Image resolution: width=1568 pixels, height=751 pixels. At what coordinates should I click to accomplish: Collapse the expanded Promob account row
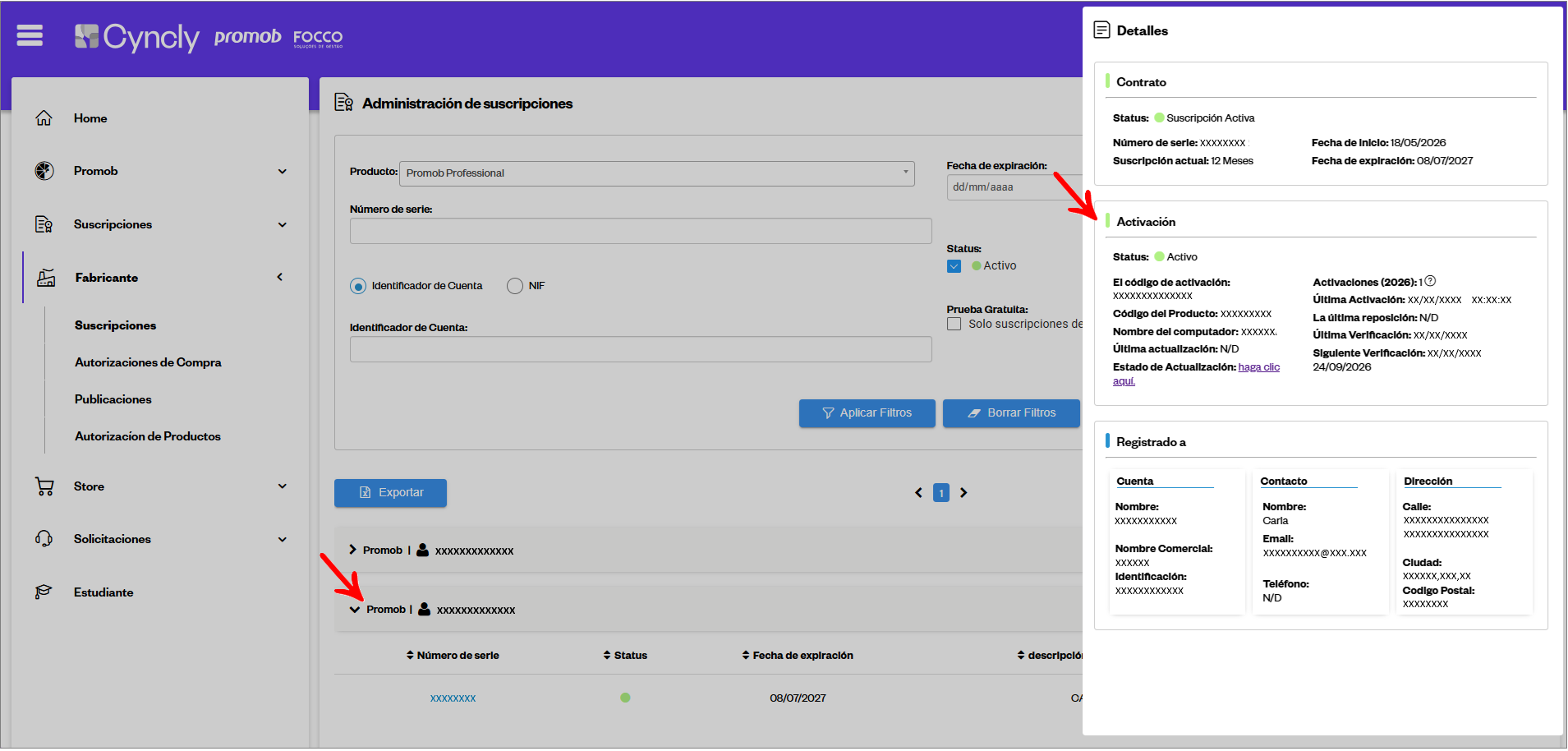(355, 610)
